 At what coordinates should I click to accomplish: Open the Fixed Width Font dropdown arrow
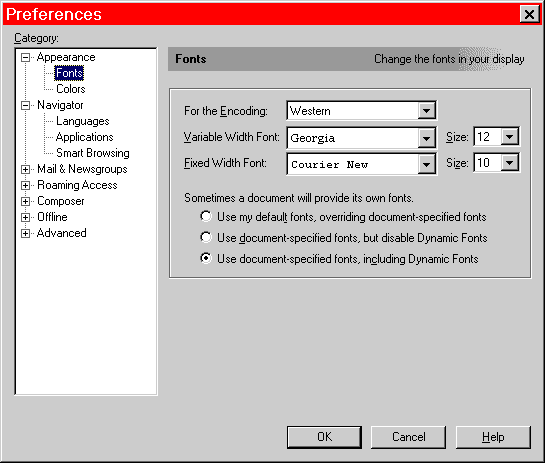point(426,164)
